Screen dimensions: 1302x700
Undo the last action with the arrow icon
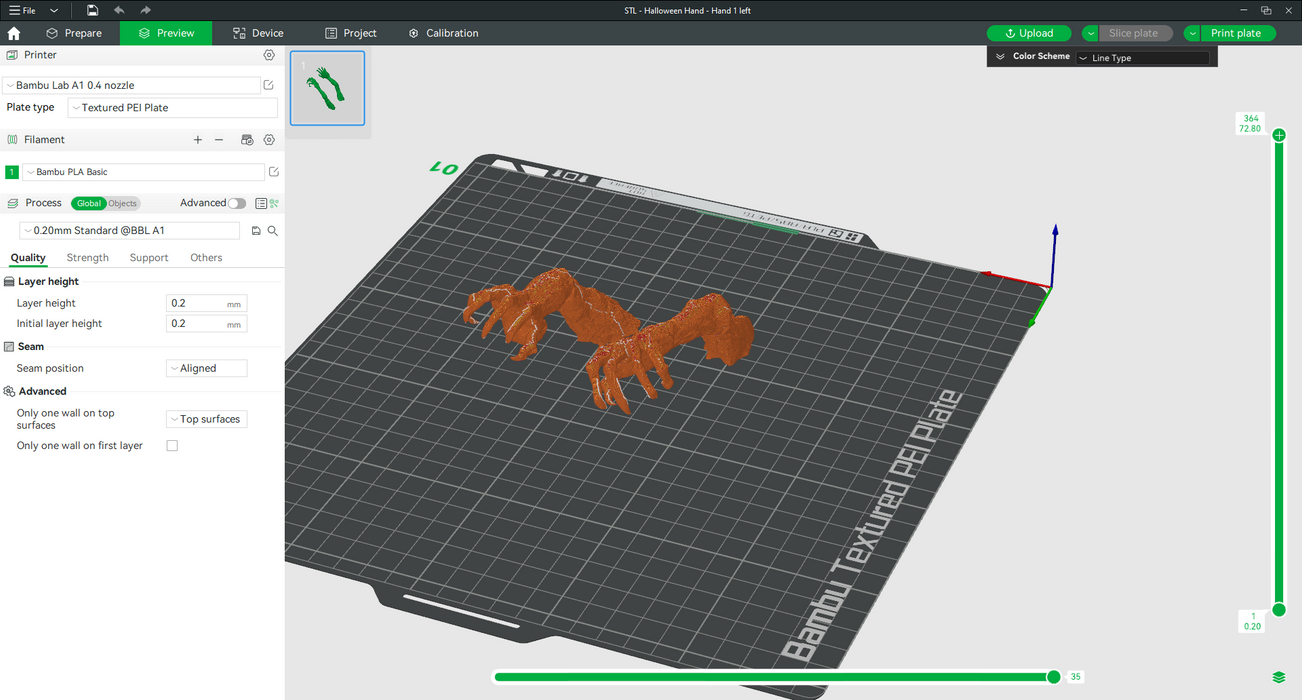pos(119,10)
